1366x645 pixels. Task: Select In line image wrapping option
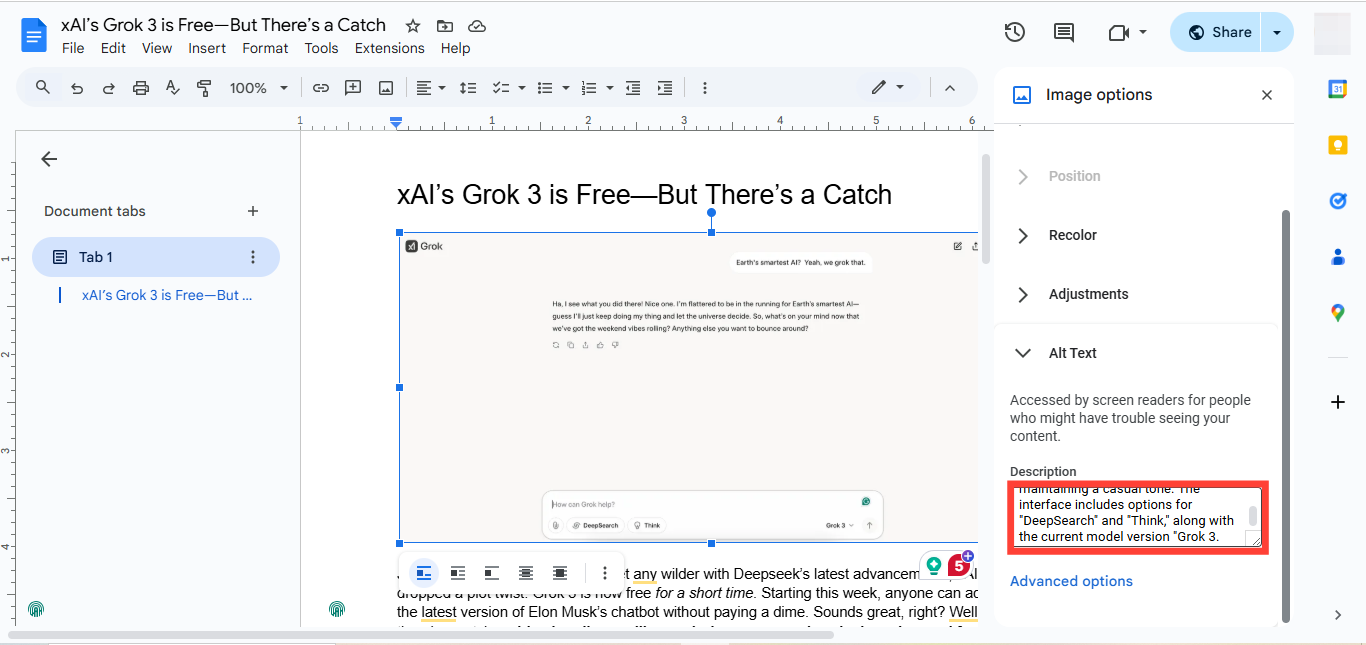(424, 573)
